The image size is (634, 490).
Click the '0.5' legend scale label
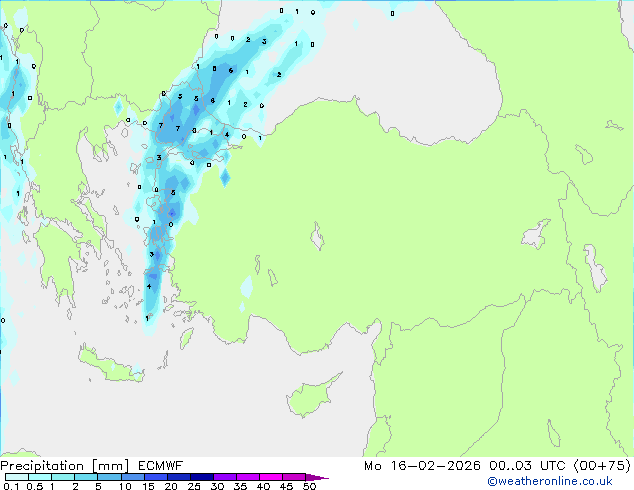[x=35, y=486]
